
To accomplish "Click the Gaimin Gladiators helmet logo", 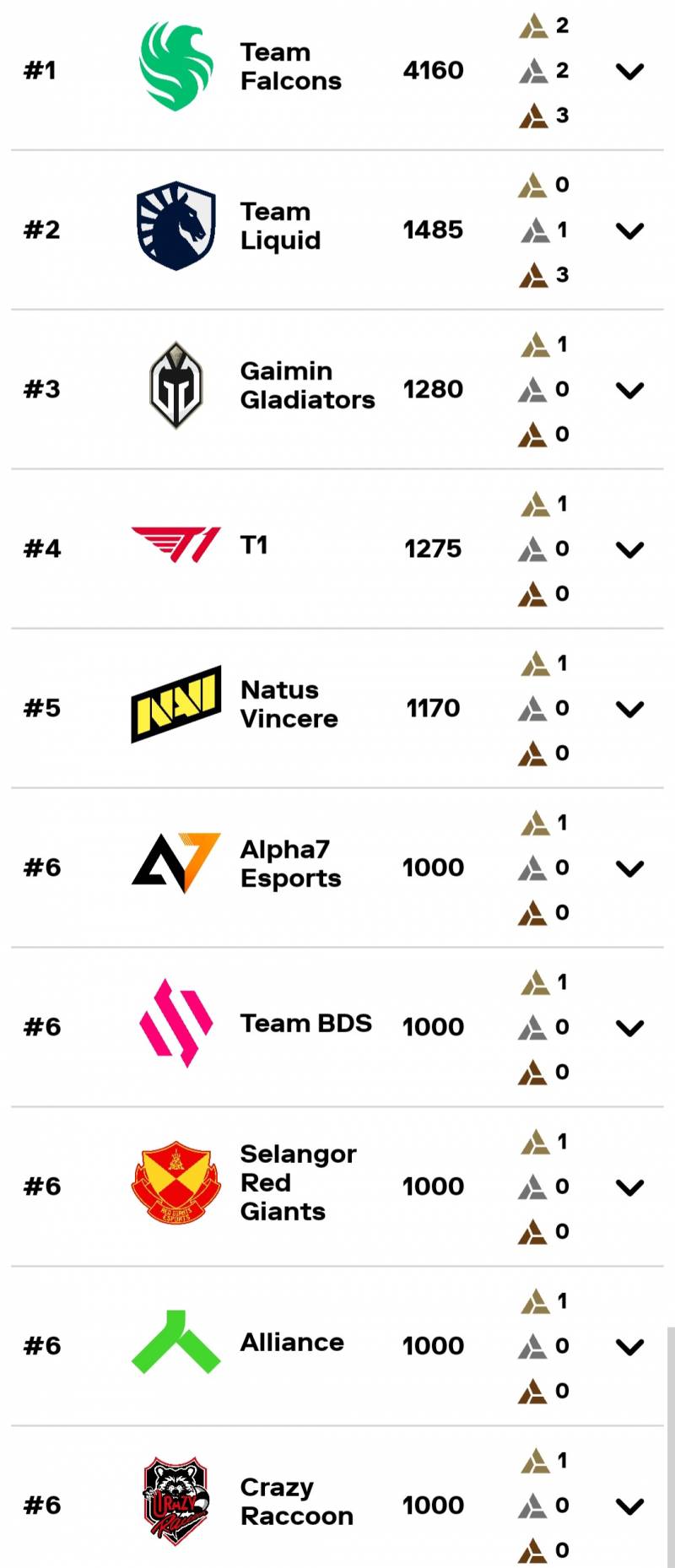I will click(x=175, y=386).
